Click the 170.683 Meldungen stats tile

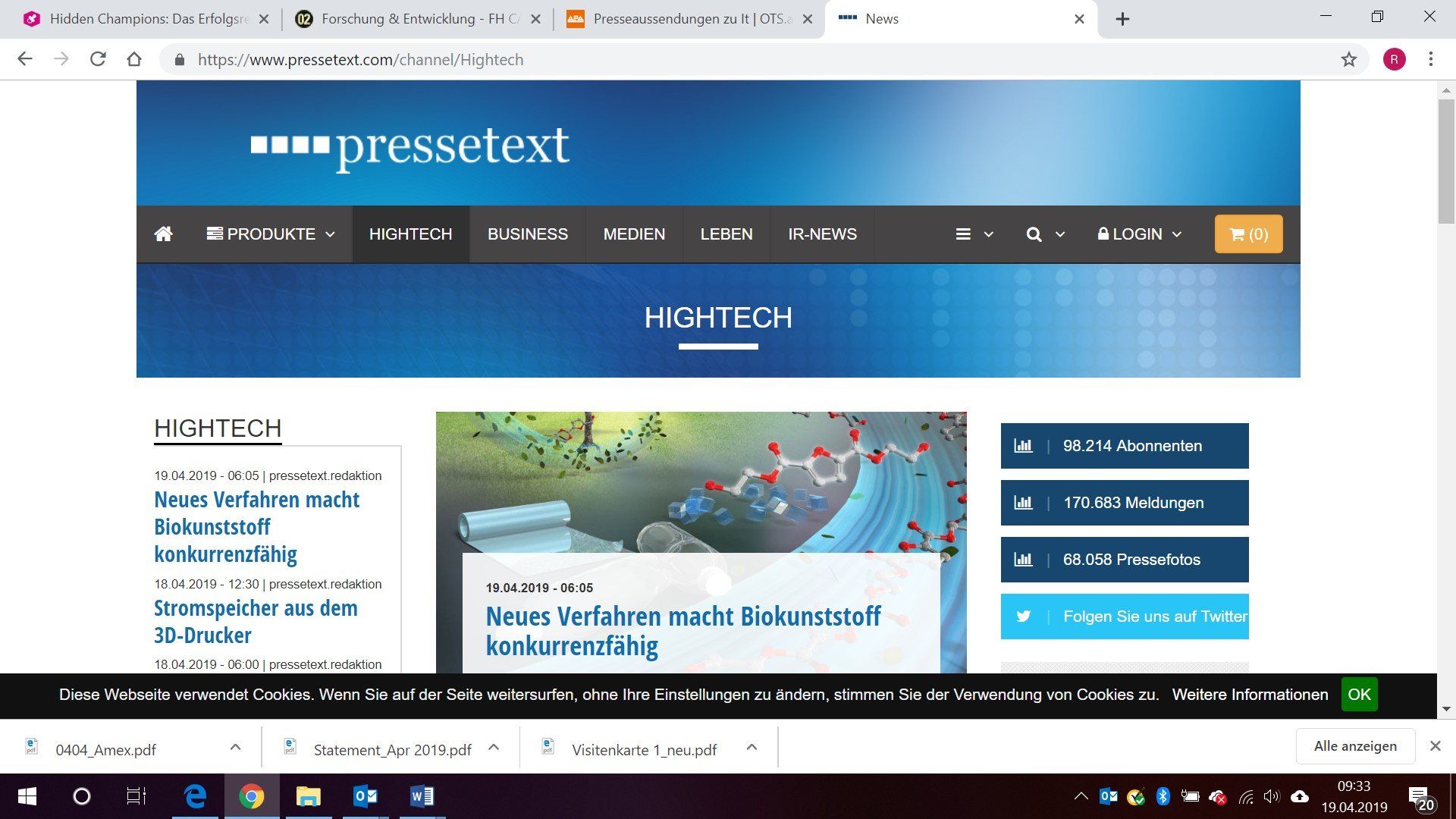[x=1125, y=503]
